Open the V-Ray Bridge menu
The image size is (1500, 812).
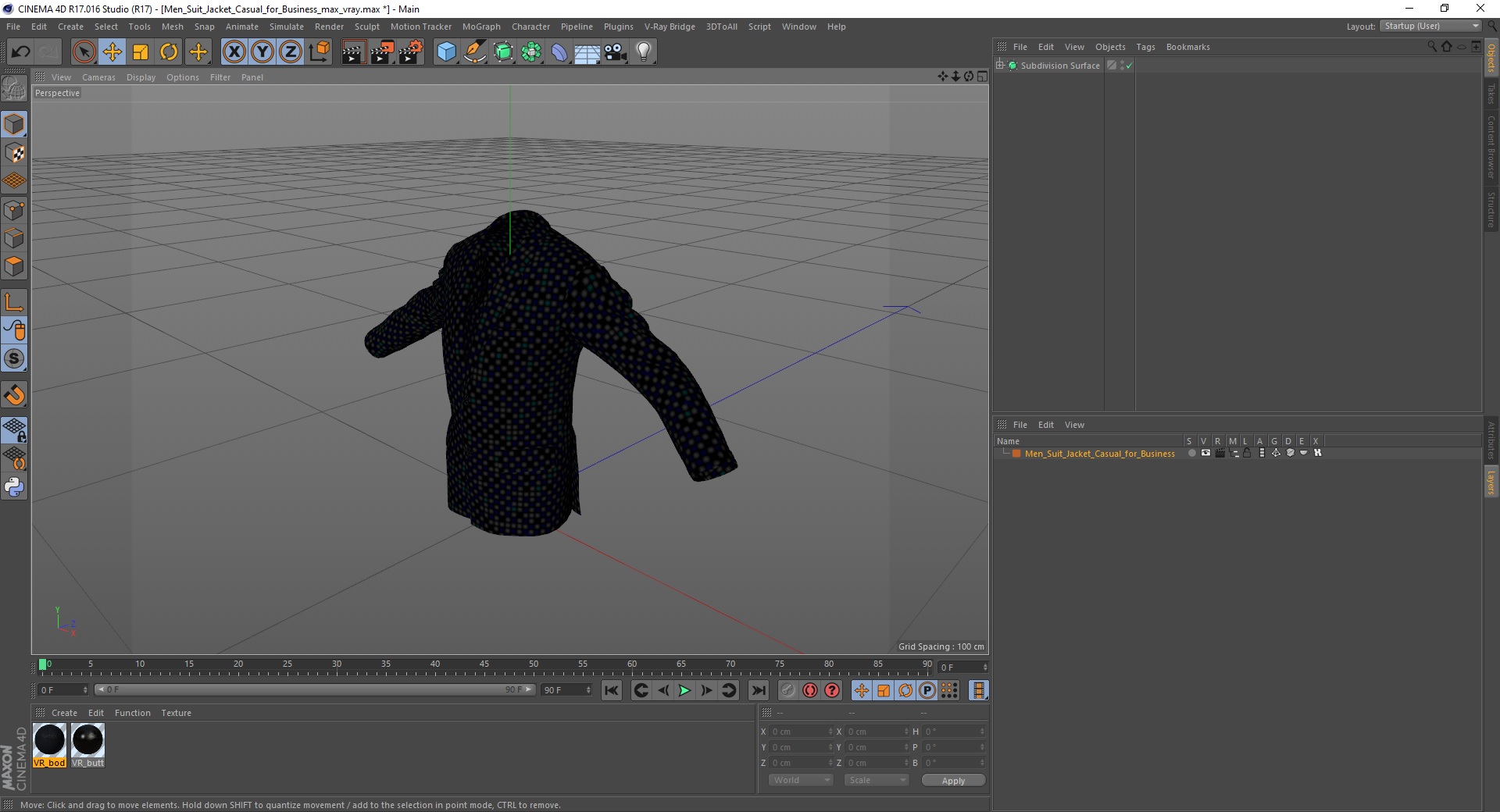(x=670, y=27)
